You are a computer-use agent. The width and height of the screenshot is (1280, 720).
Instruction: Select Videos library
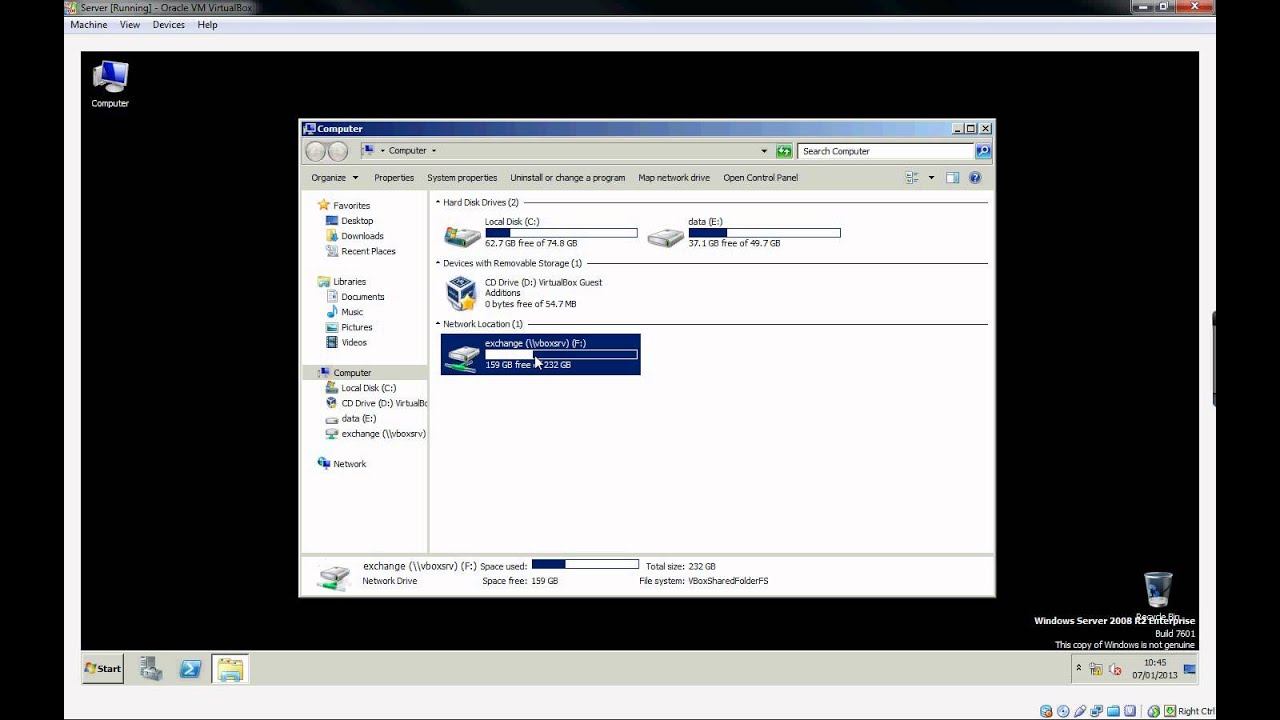point(346,342)
